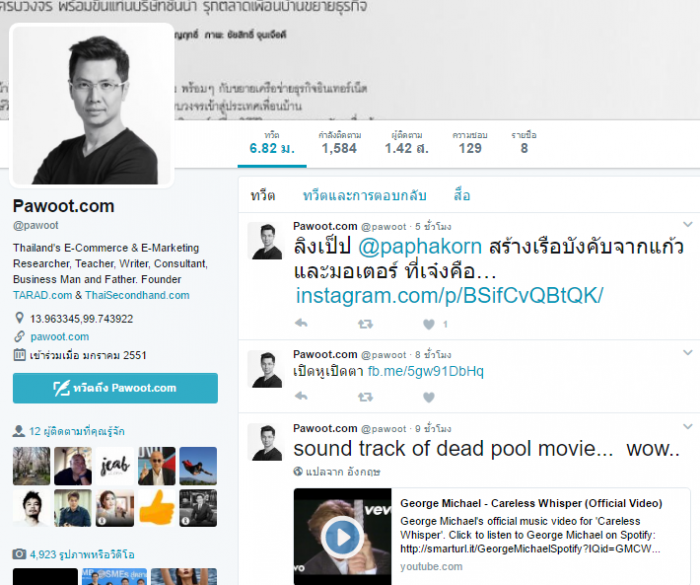Image resolution: width=700 pixels, height=585 pixels.
Task: Open the lists count 8
Action: tap(524, 143)
